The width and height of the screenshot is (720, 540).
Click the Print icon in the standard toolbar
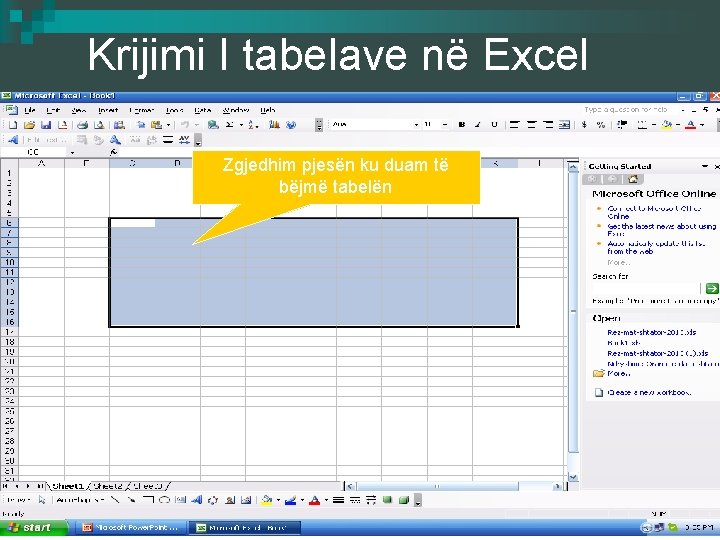pos(83,125)
